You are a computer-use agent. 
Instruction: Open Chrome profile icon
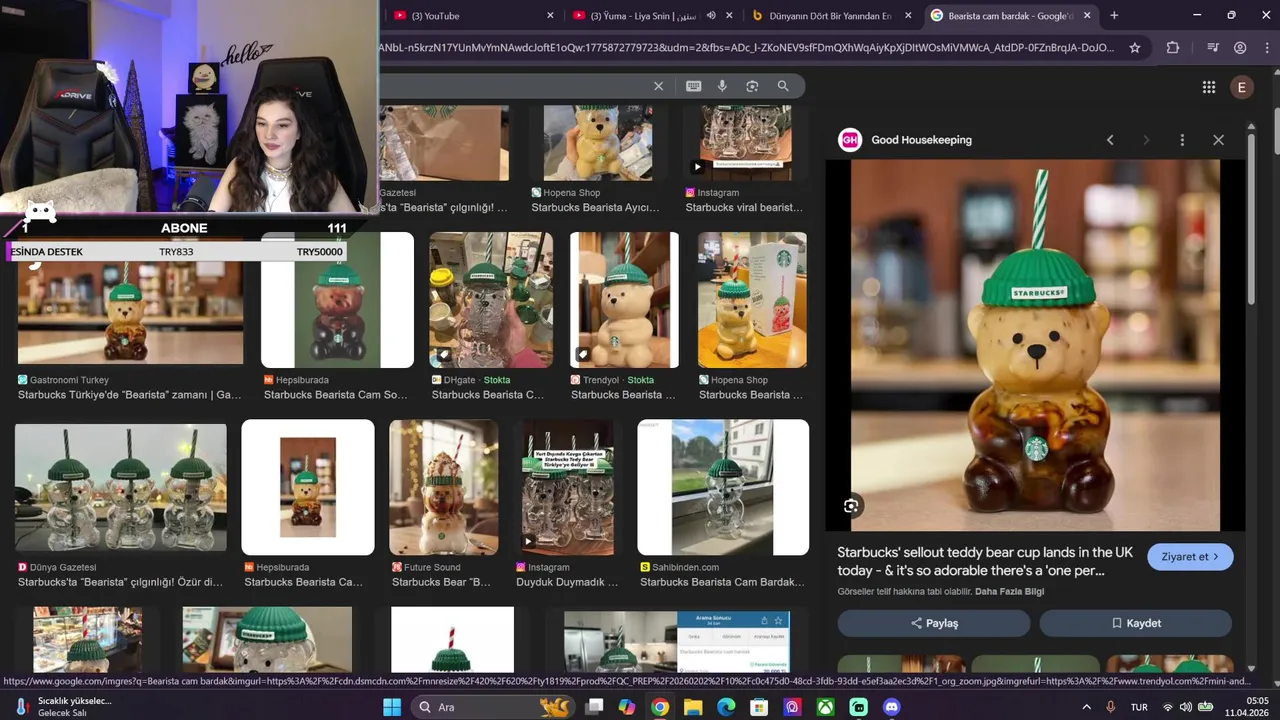point(1240,47)
